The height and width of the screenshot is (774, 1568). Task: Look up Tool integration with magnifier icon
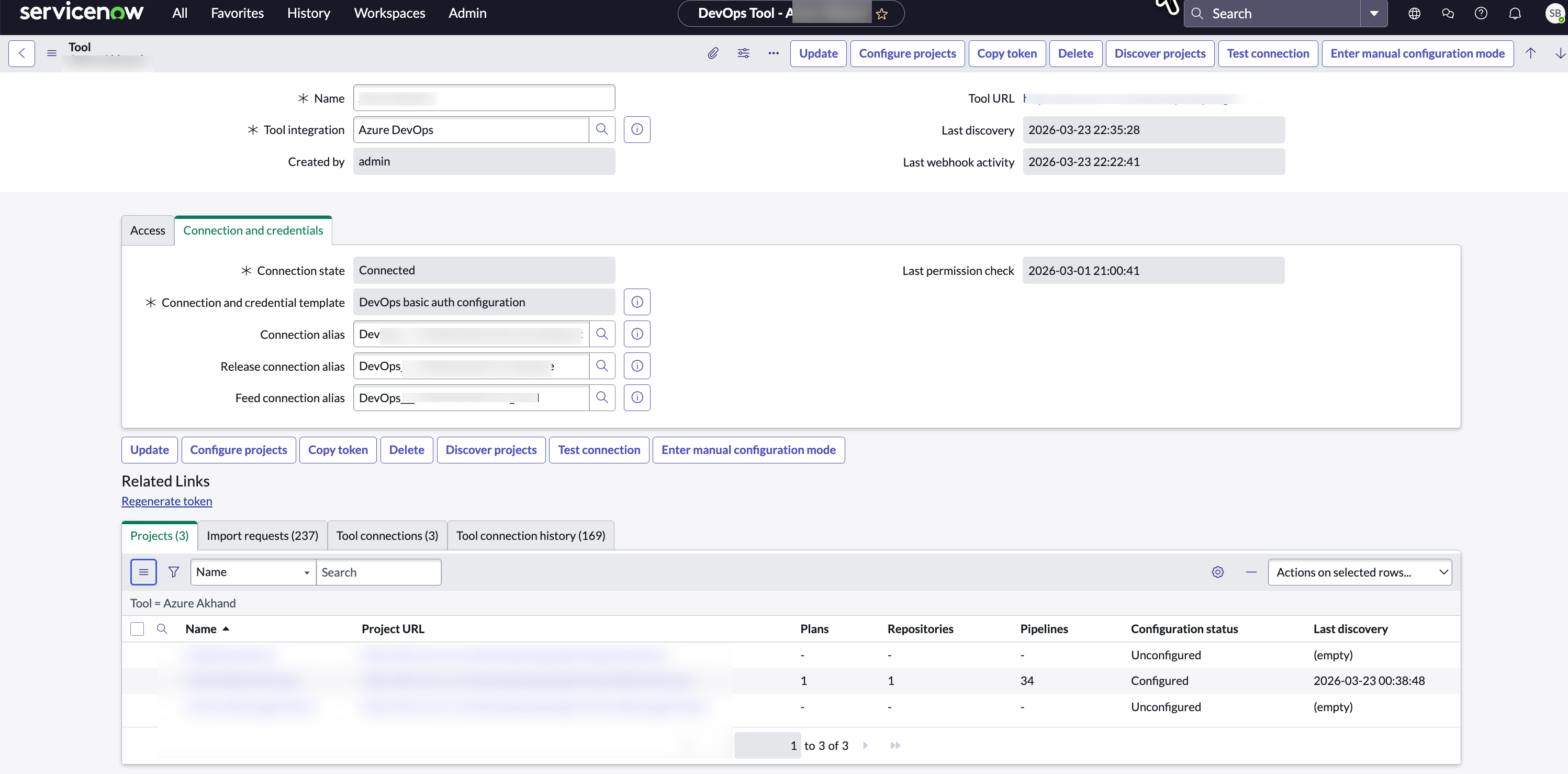click(x=602, y=130)
